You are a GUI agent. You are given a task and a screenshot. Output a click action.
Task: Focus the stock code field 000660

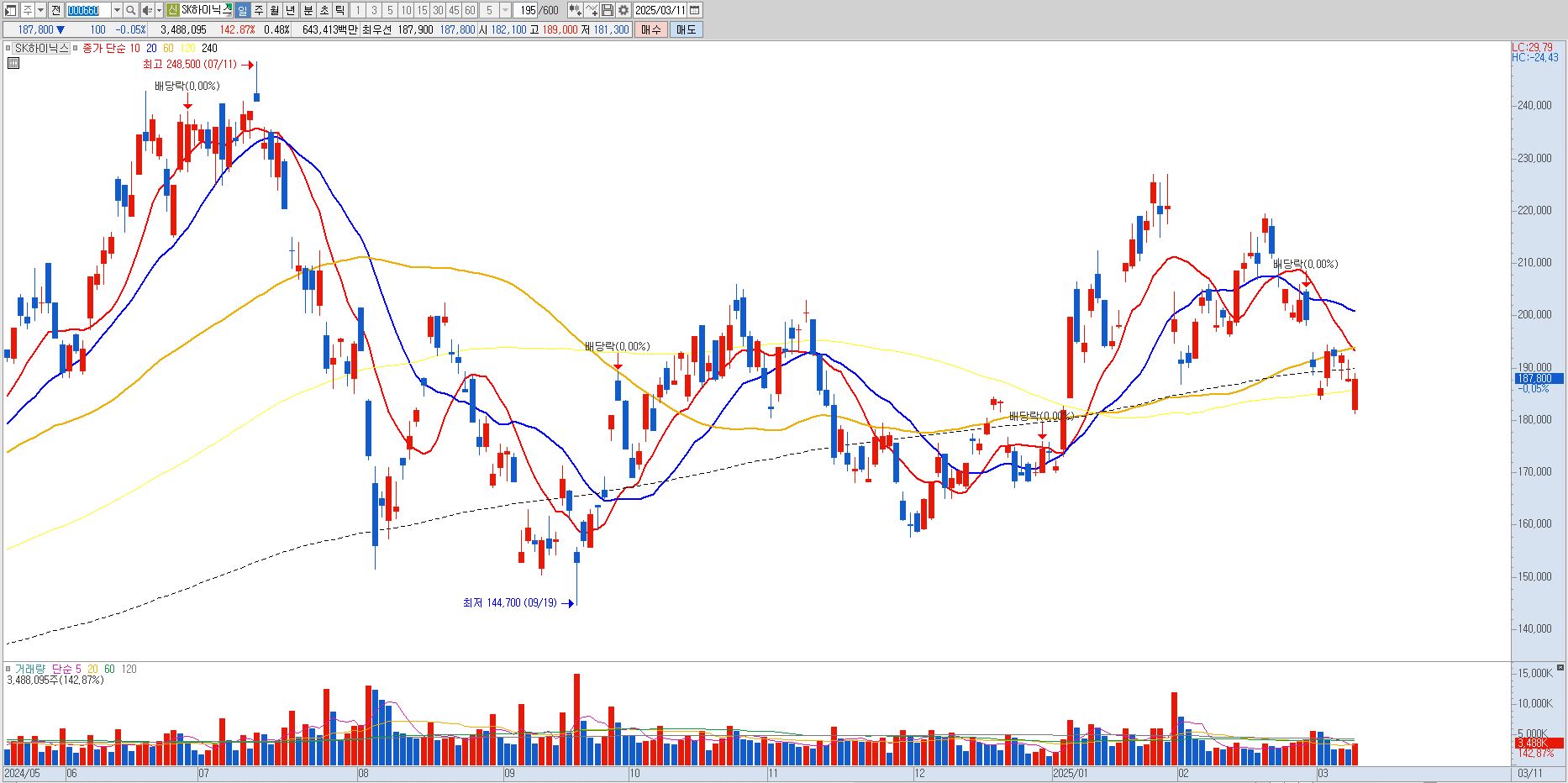coord(87,10)
